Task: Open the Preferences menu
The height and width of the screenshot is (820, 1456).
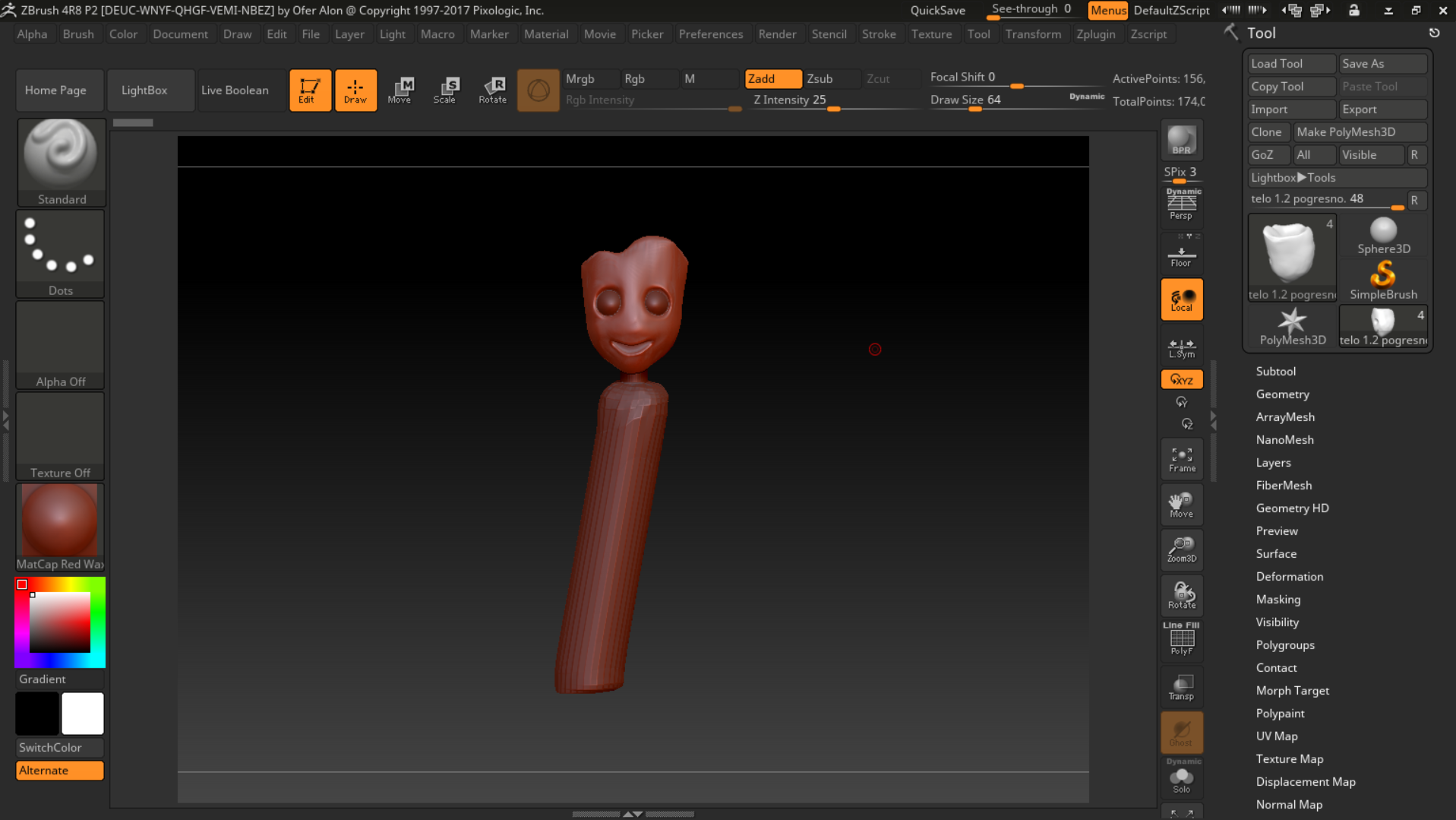Action: pos(711,34)
